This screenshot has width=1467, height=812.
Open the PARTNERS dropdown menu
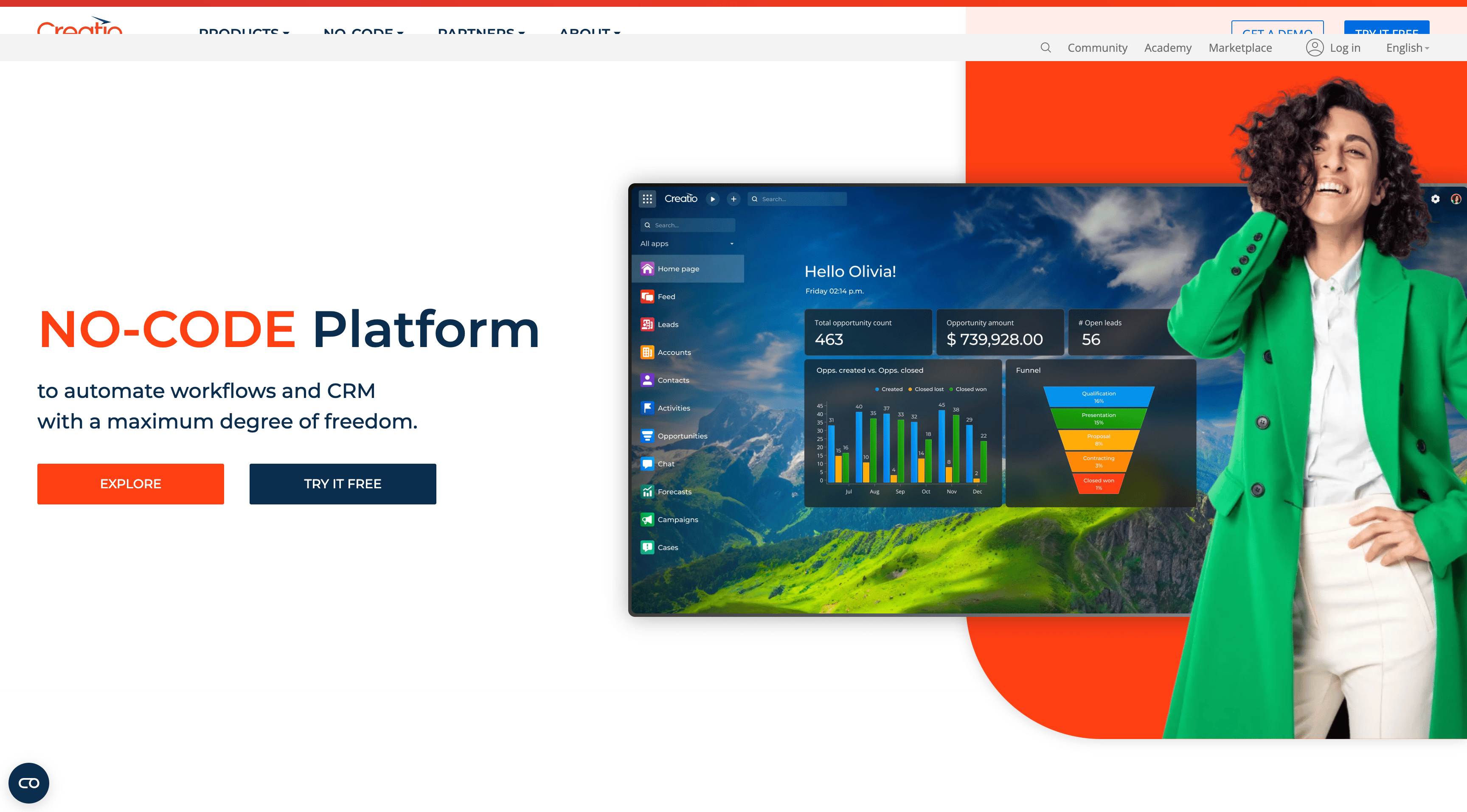(481, 31)
